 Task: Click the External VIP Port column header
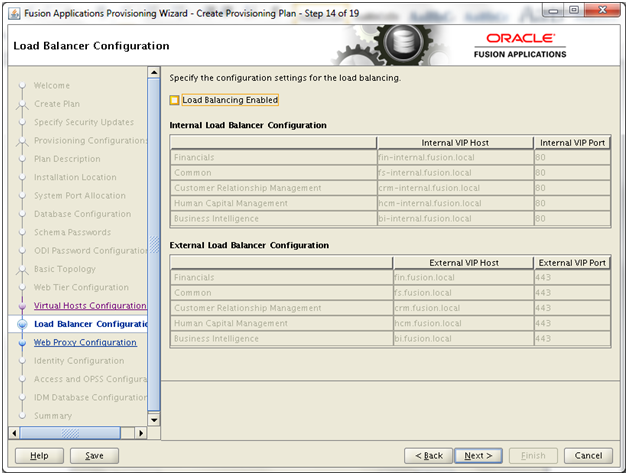(x=572, y=263)
